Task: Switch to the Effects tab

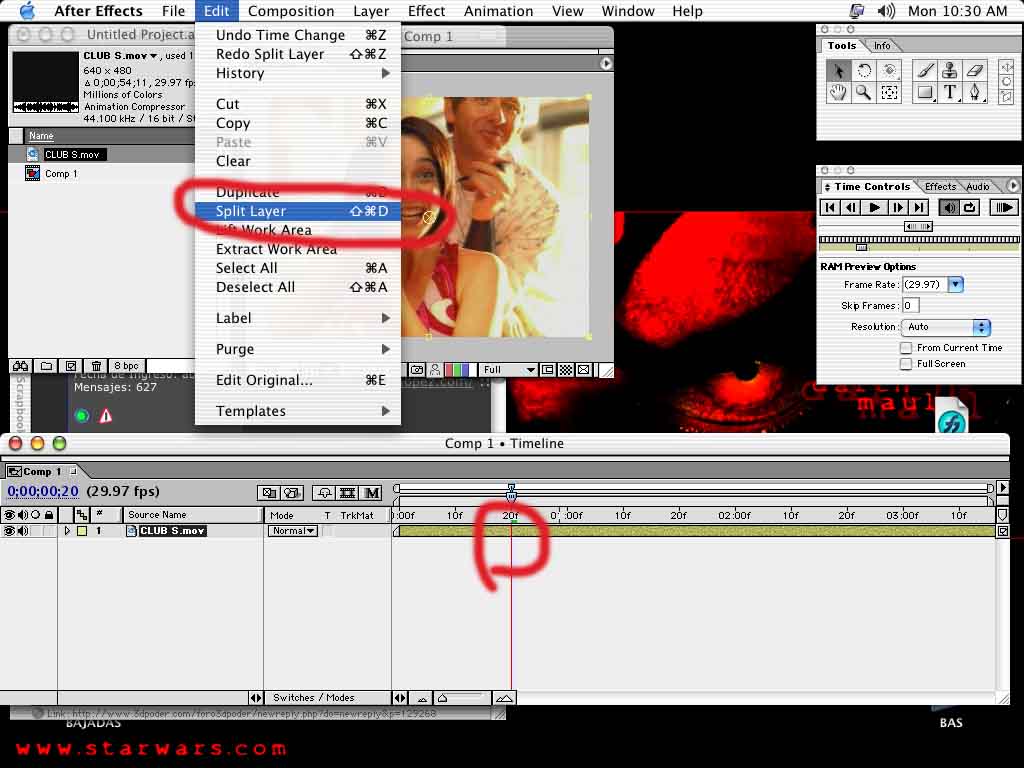Action: click(x=940, y=187)
